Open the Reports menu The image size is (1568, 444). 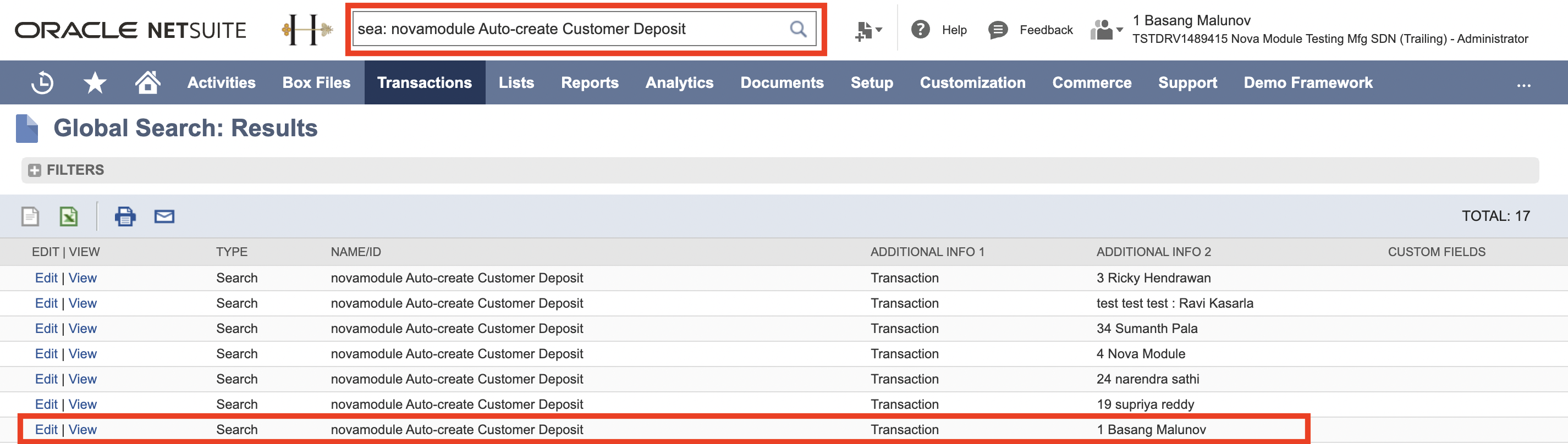pos(590,83)
